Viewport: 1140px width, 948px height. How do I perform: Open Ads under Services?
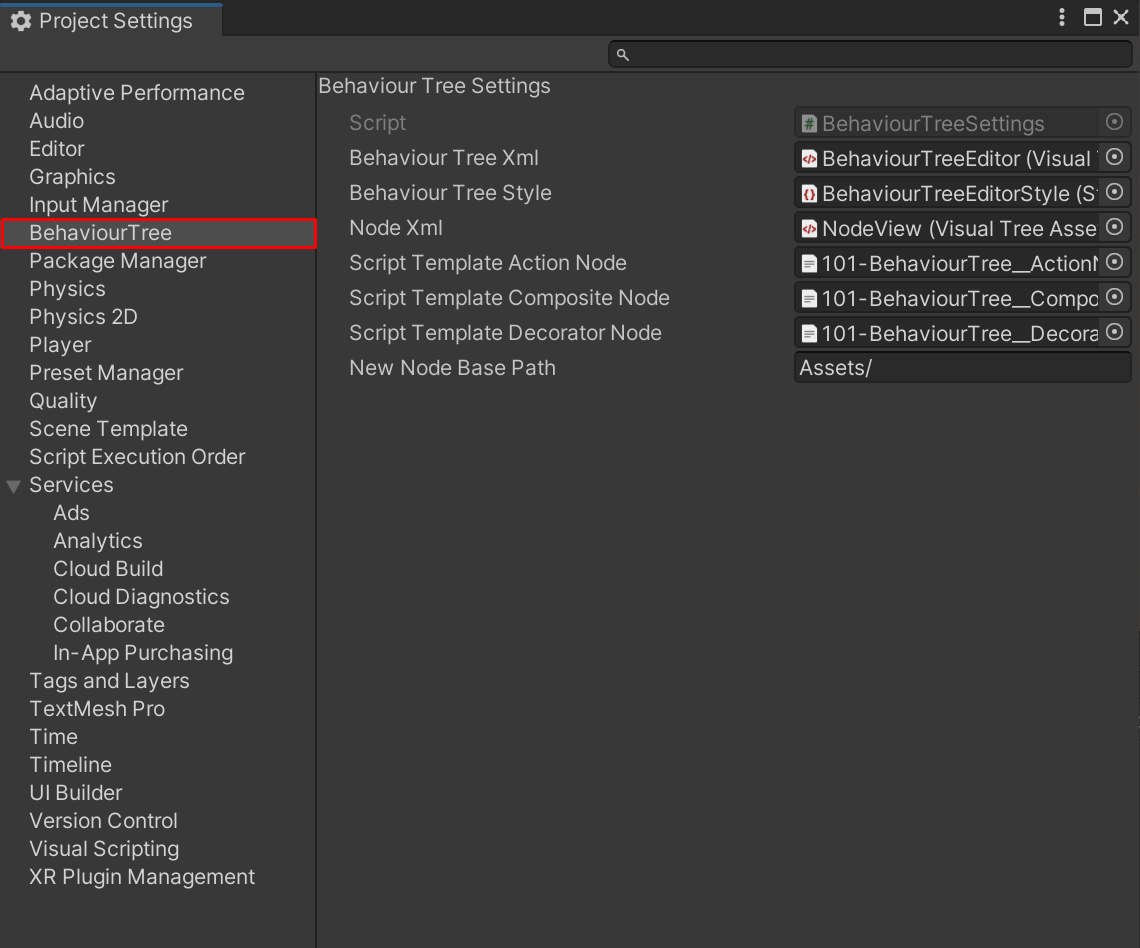[71, 513]
